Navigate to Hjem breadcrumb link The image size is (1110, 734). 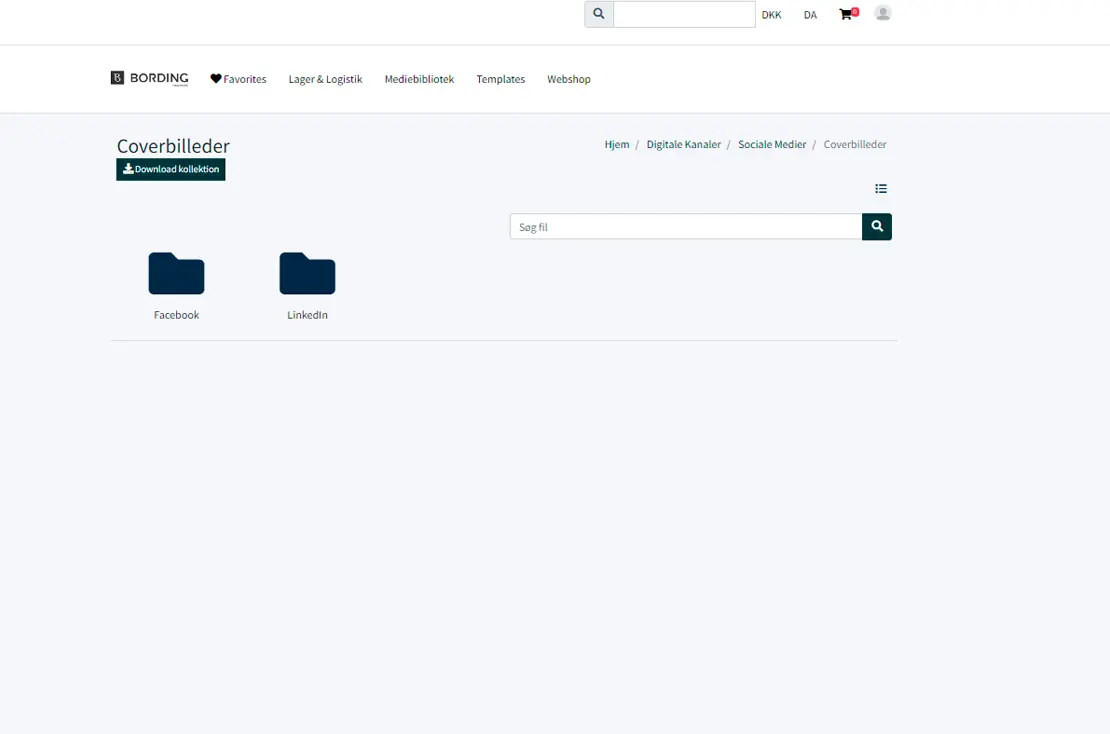[x=617, y=144]
